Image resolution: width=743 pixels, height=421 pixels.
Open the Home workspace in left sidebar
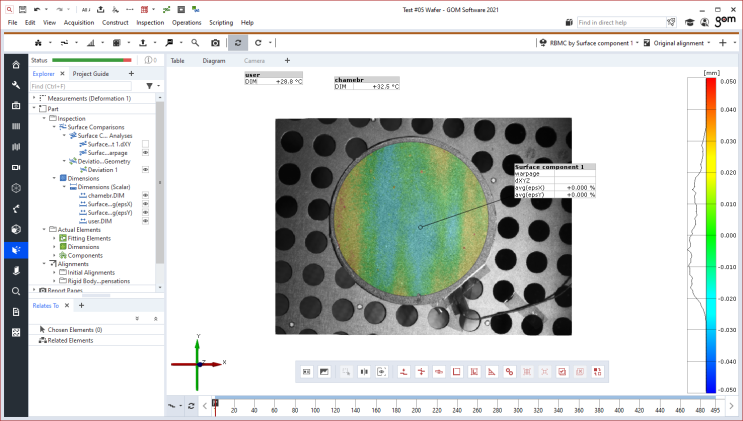pyautogui.click(x=16, y=64)
